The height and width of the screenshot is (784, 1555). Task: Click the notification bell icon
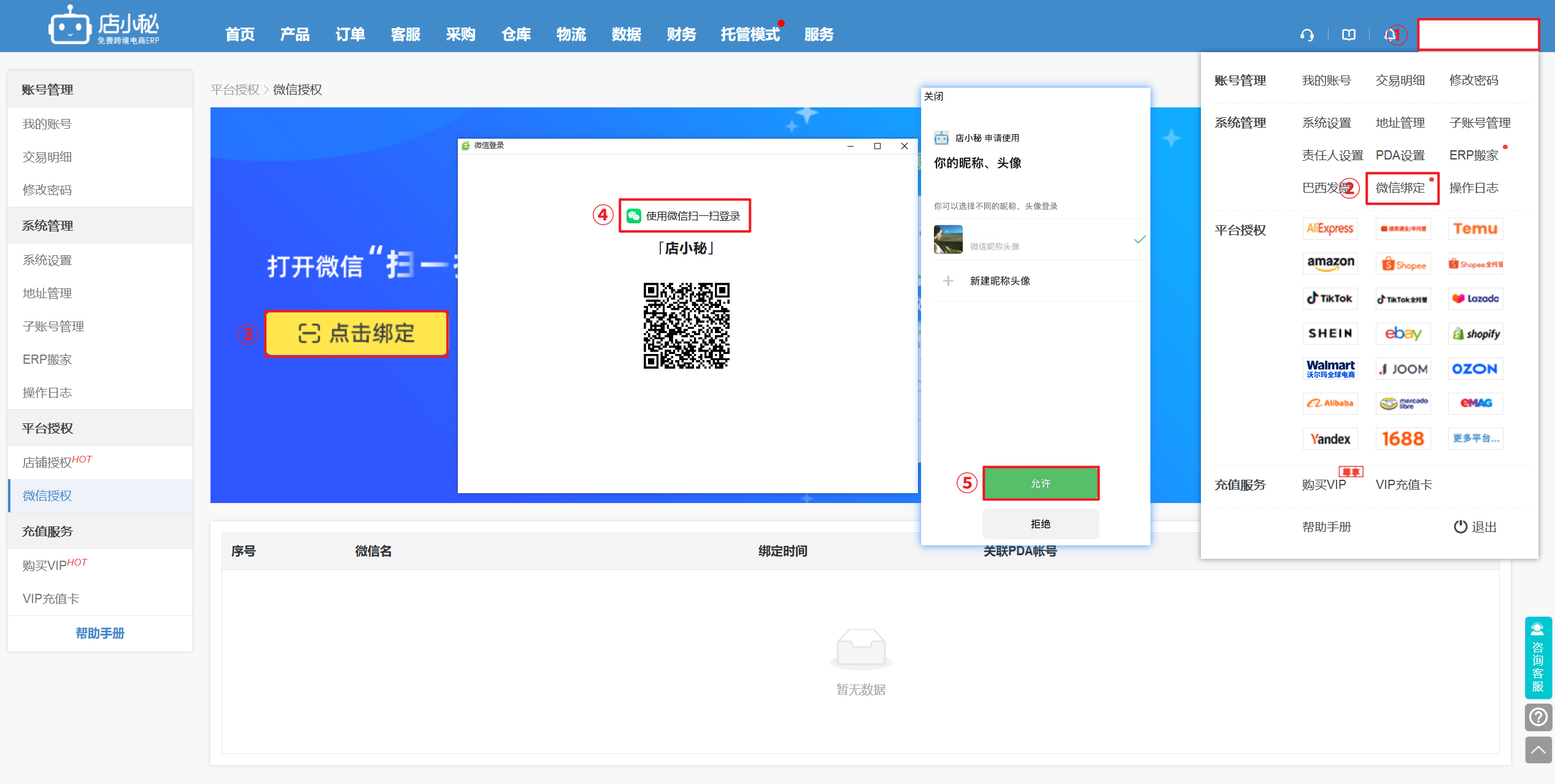(1390, 35)
